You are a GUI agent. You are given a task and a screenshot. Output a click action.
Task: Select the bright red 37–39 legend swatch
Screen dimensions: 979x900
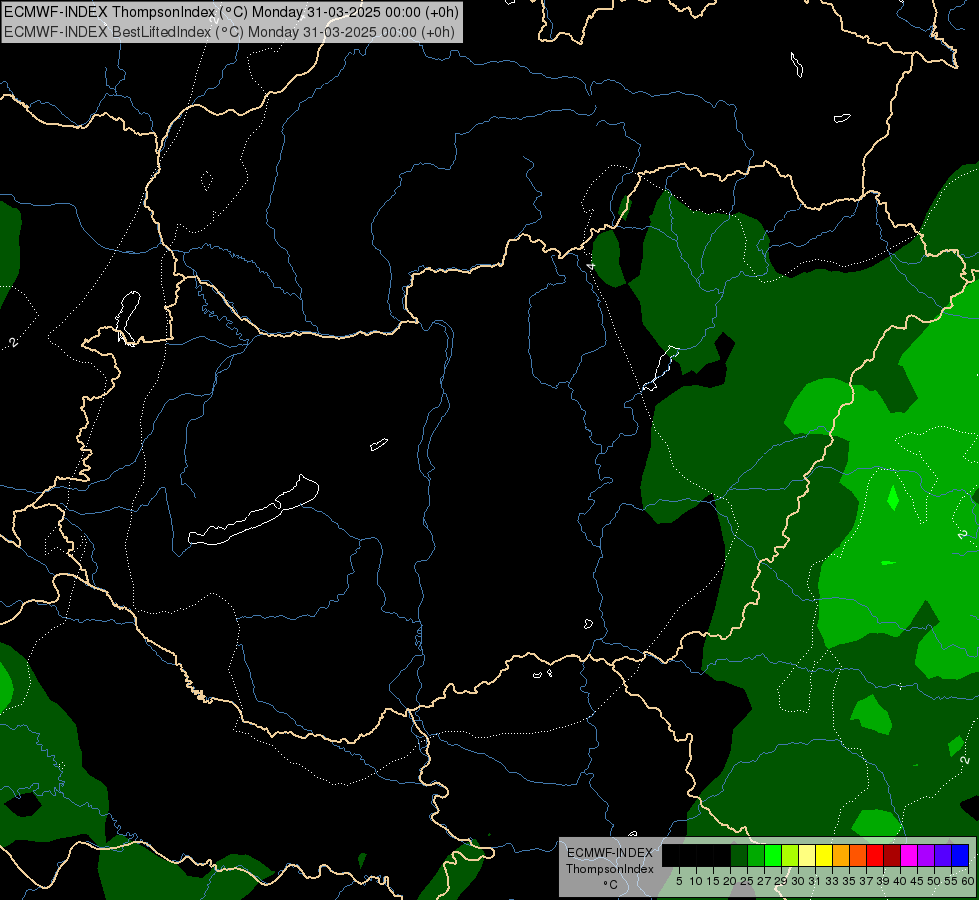(x=875, y=855)
